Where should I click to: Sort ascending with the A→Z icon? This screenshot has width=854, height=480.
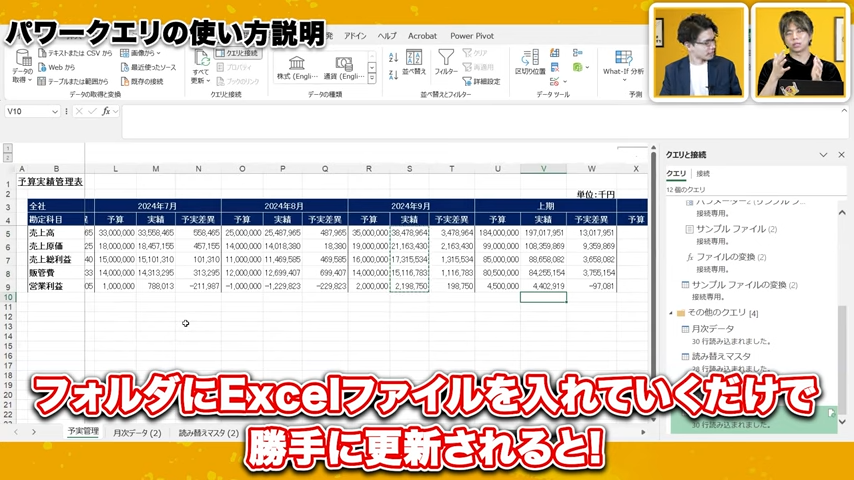pyautogui.click(x=394, y=57)
